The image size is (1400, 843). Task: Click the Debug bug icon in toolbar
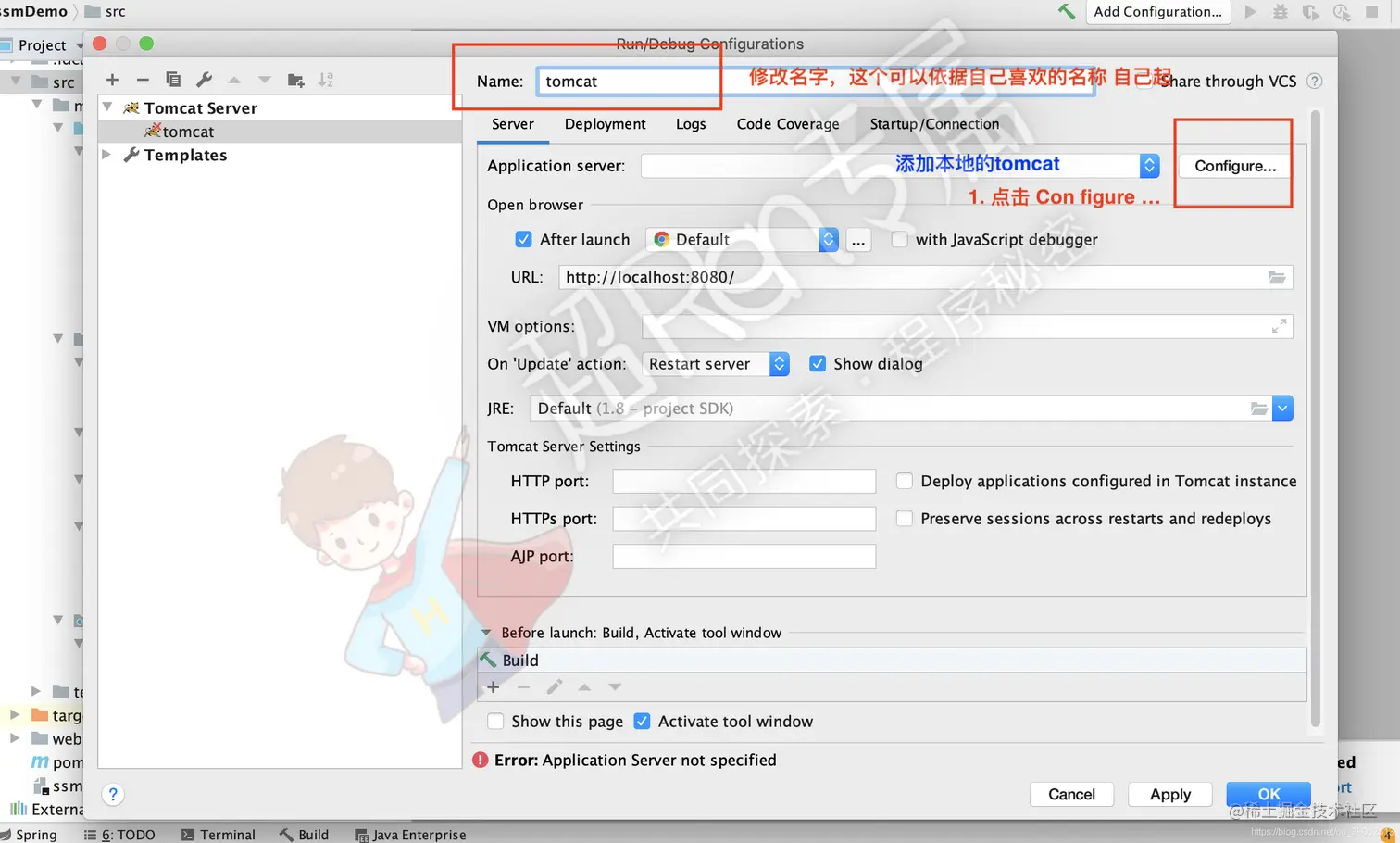(x=1281, y=11)
